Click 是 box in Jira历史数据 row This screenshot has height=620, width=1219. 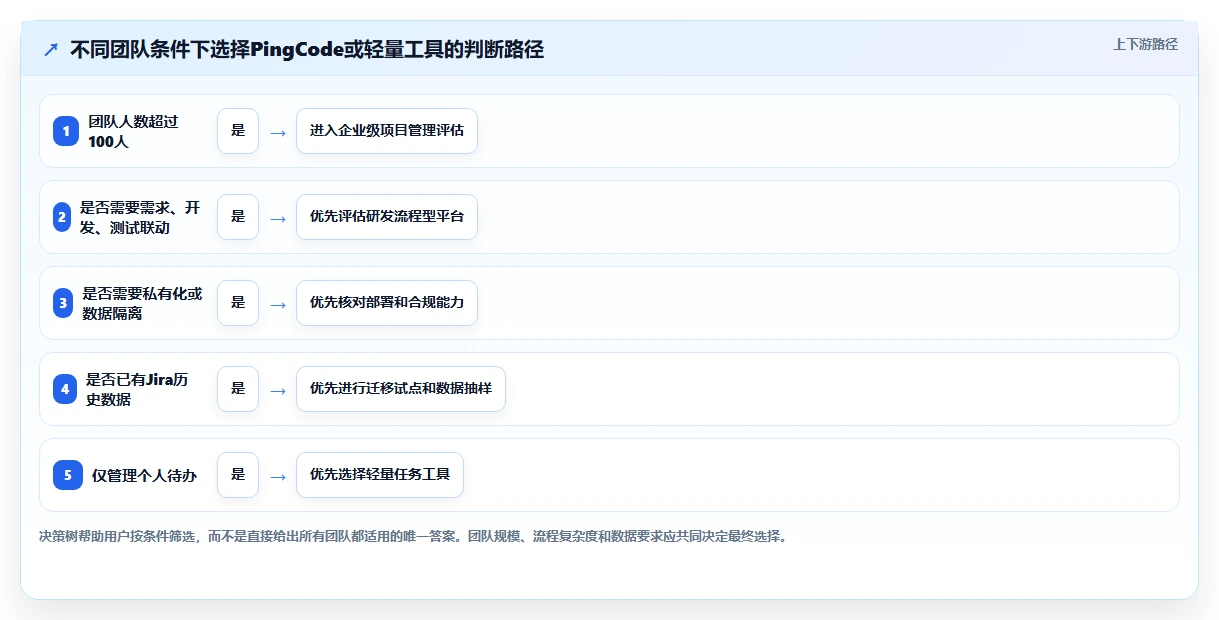tap(238, 389)
